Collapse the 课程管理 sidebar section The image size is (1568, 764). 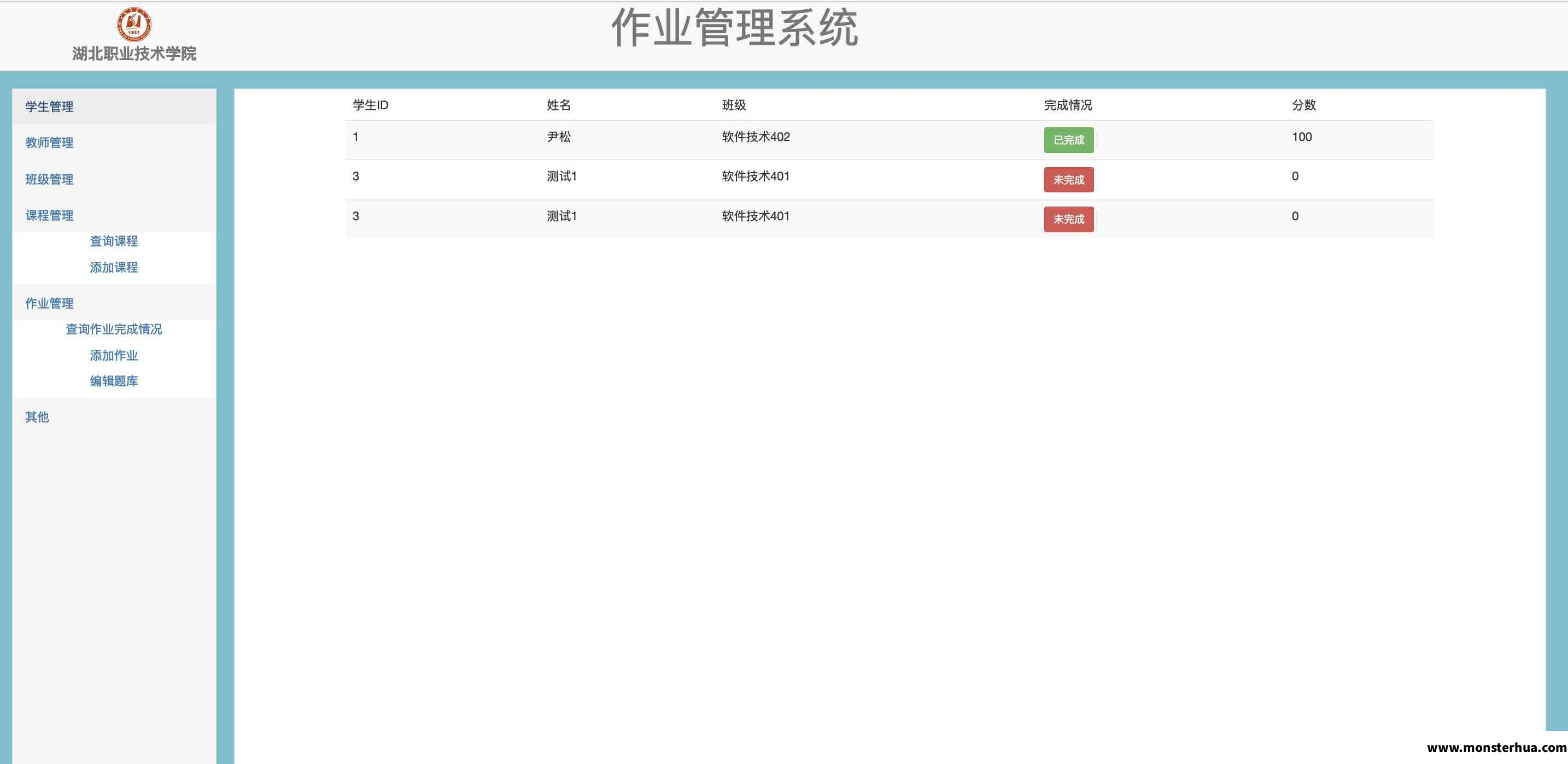[49, 215]
